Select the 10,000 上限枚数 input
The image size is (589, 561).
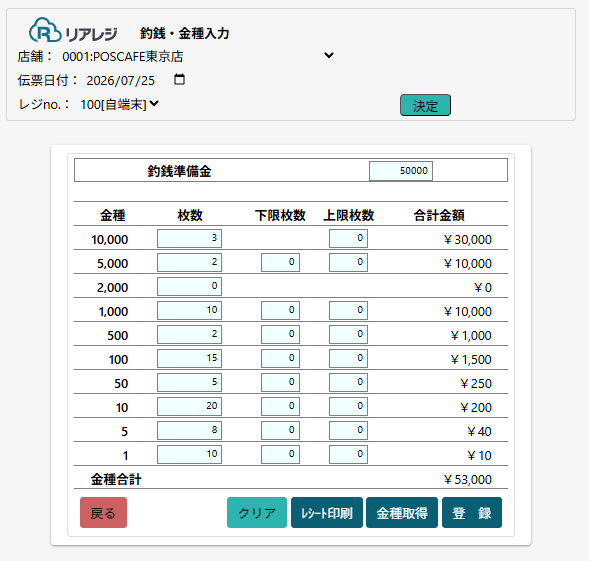click(x=348, y=239)
